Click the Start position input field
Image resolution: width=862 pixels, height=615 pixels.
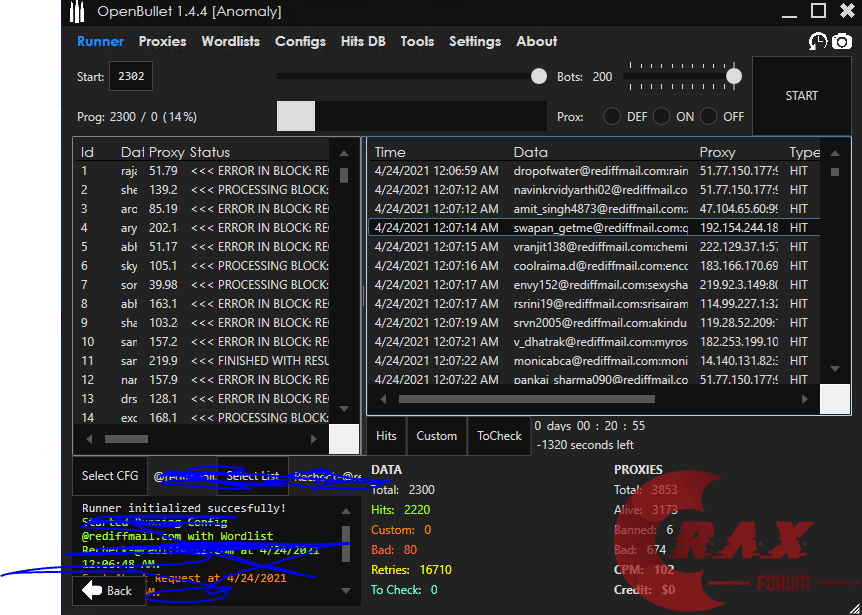click(x=131, y=77)
